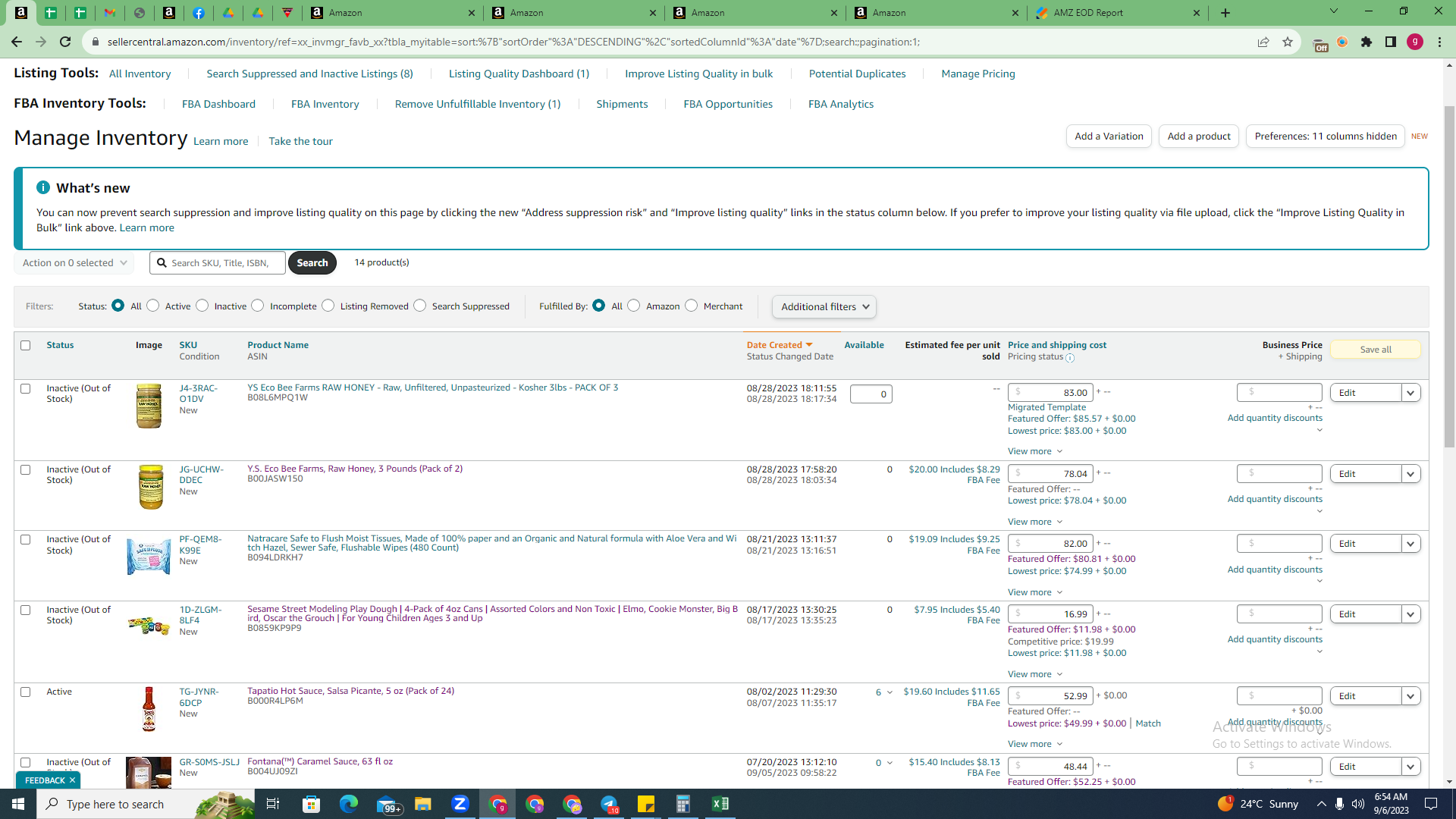This screenshot has height=819, width=1456.
Task: Open File Explorer from the taskbar
Action: click(x=423, y=804)
